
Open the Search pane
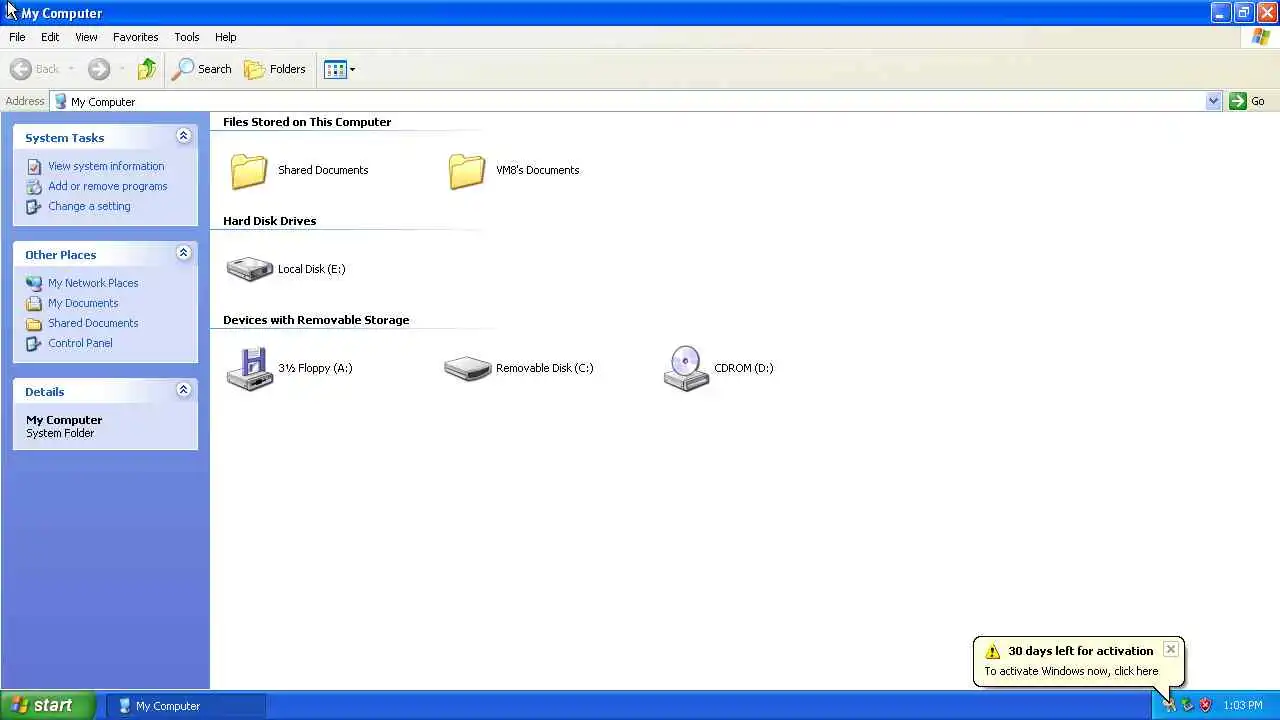[x=202, y=69]
